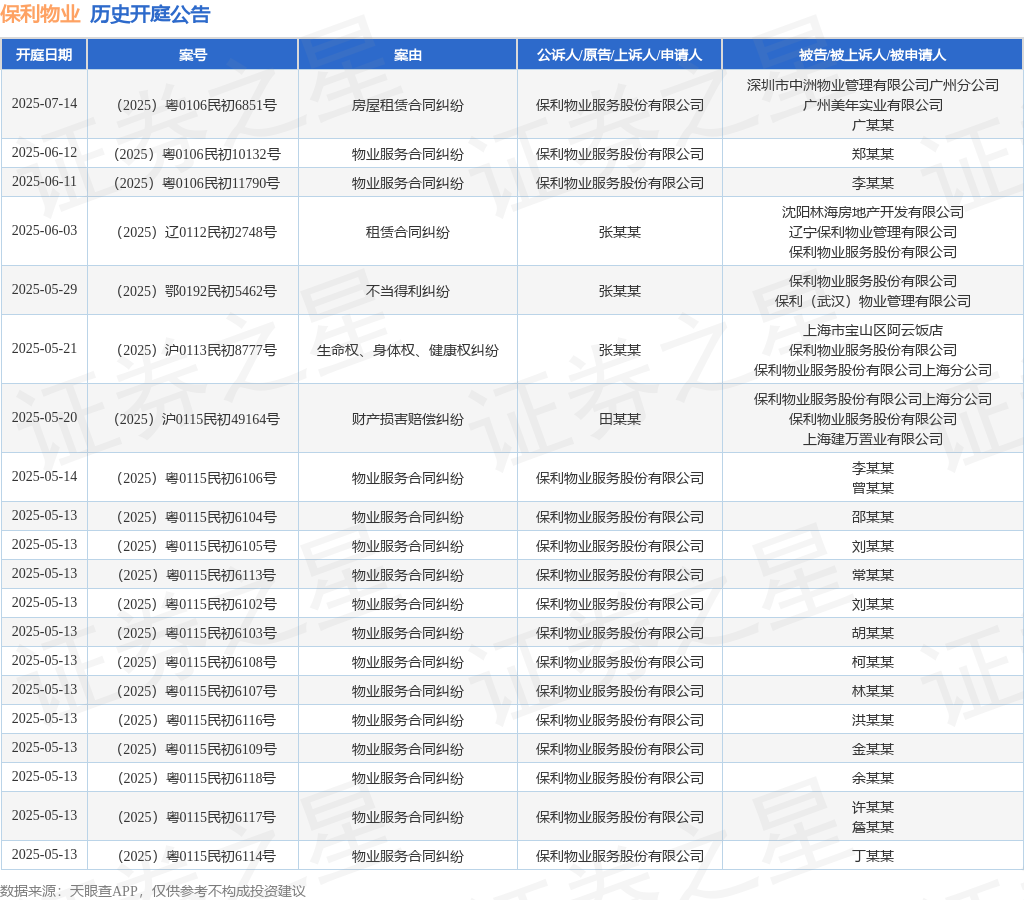Click date cell 2025-06-03

(x=44, y=230)
